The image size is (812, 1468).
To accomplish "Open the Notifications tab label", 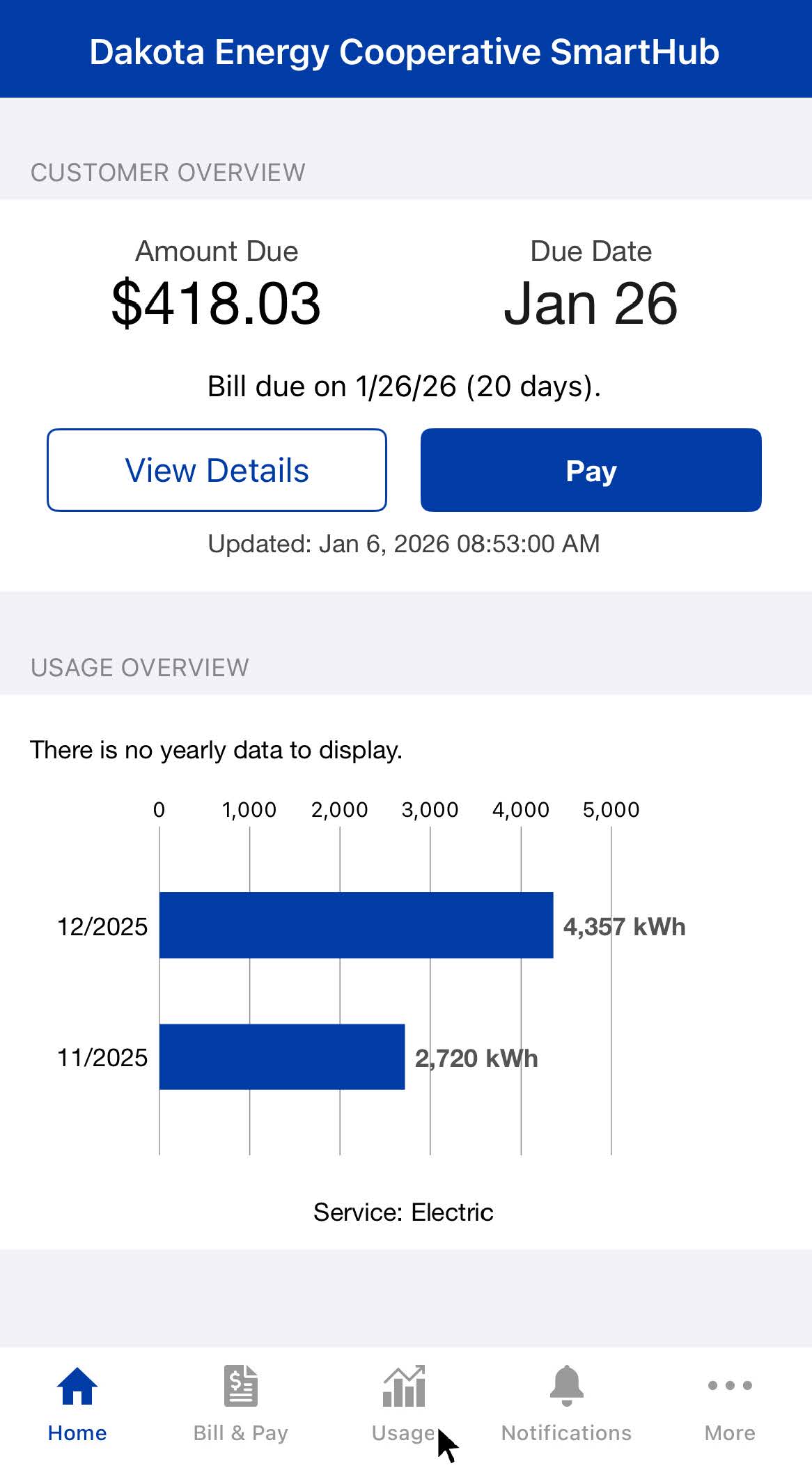I will (x=567, y=1432).
